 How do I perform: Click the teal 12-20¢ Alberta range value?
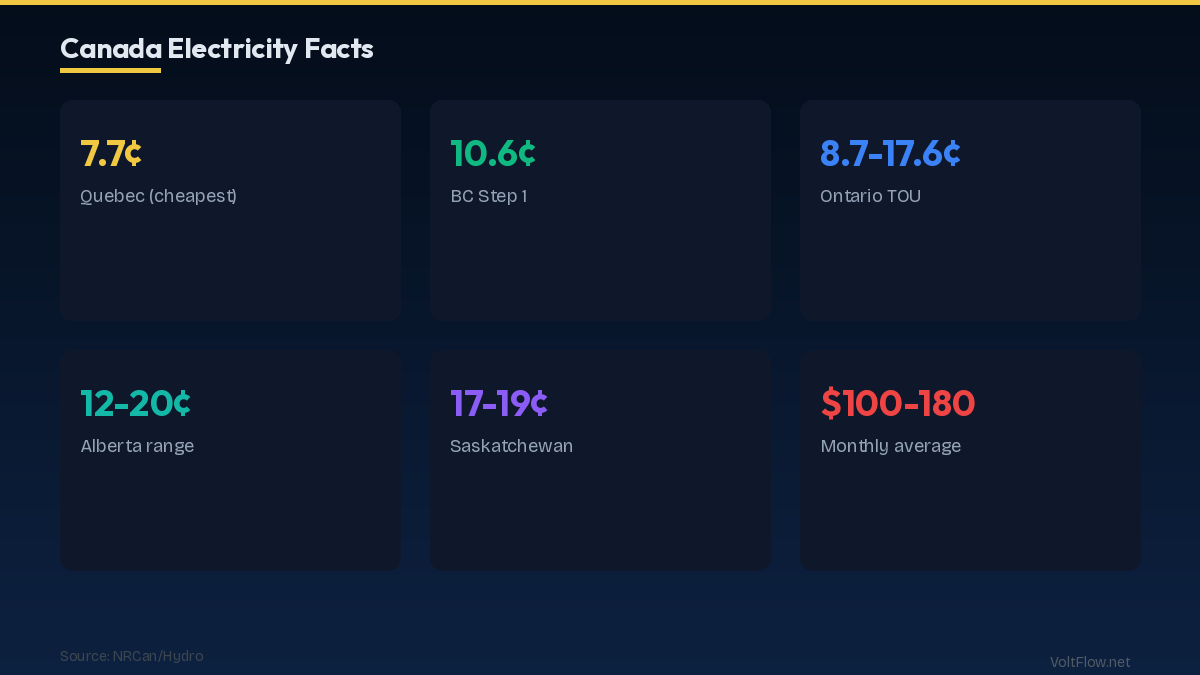coord(135,404)
